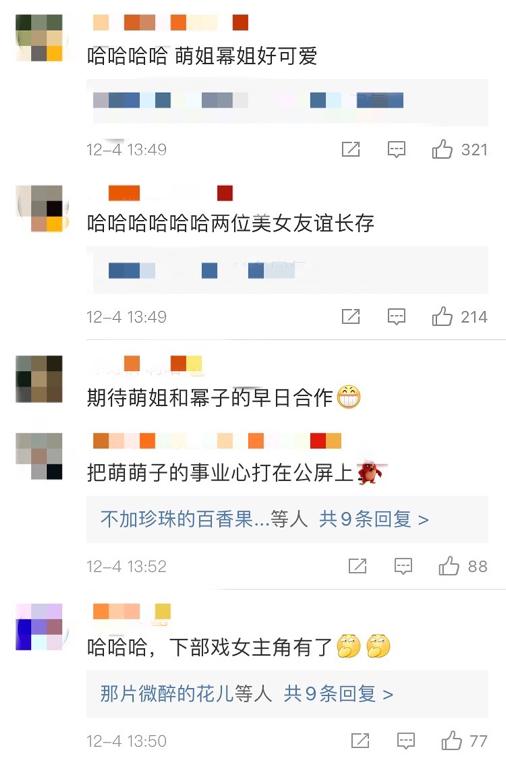Reply to the comment with 321 likes
Screen dimensions: 506x759
click(397, 150)
